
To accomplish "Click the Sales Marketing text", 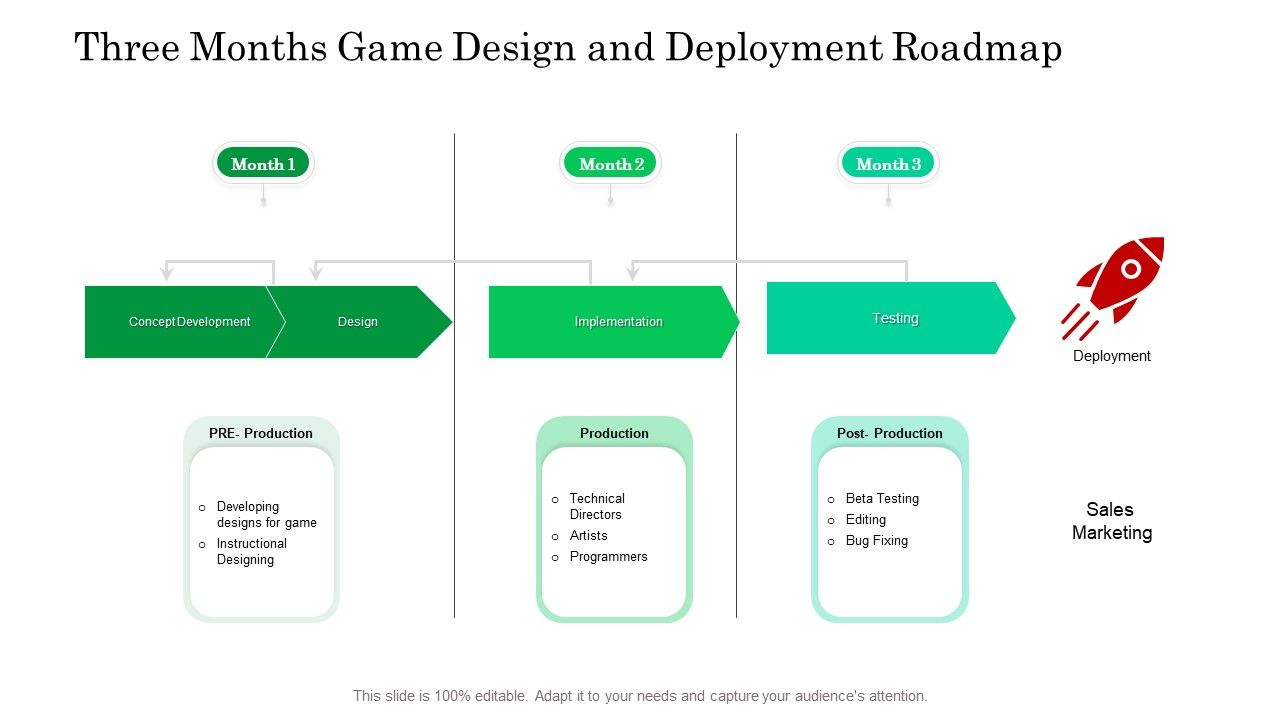I will (1111, 521).
